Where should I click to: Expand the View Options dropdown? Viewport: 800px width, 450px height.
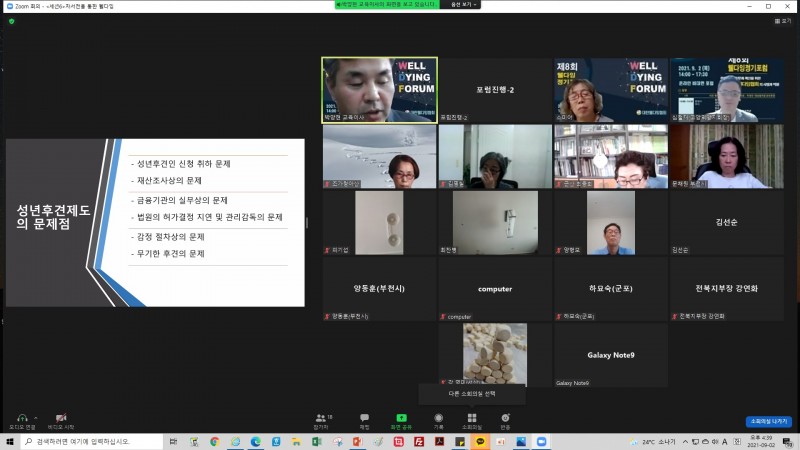pyautogui.click(x=460, y=5)
